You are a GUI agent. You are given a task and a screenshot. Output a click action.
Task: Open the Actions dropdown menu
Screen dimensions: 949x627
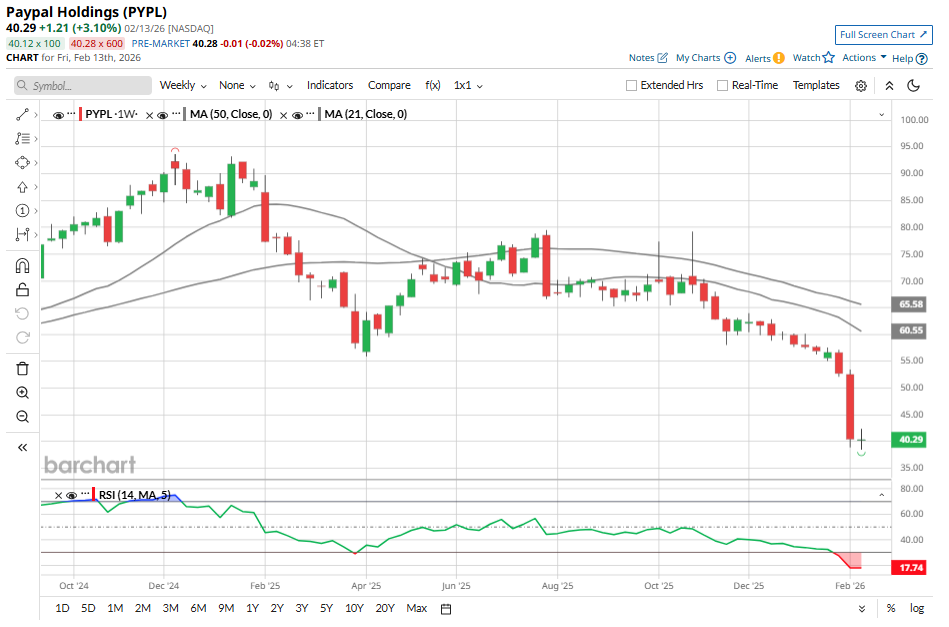(x=864, y=57)
